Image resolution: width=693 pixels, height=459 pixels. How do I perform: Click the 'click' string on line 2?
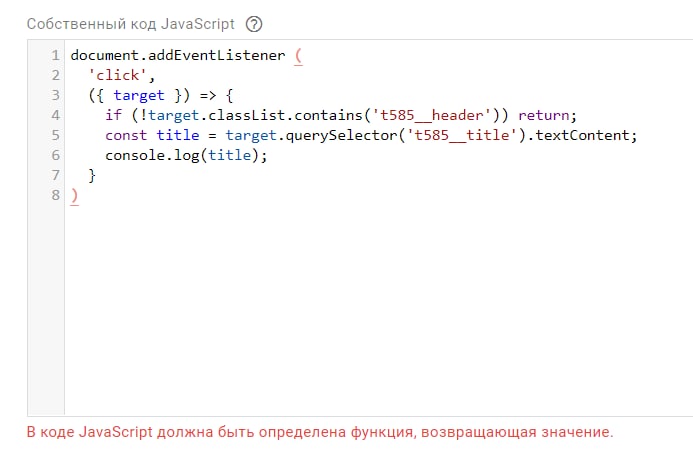118,75
